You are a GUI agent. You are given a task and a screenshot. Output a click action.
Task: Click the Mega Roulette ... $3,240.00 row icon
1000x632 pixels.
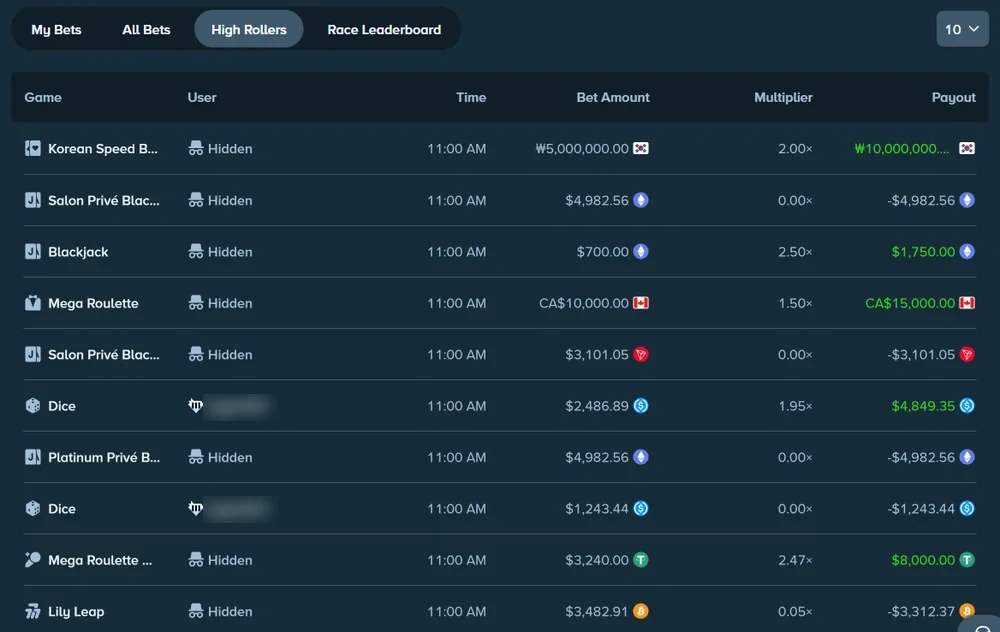tap(33, 560)
